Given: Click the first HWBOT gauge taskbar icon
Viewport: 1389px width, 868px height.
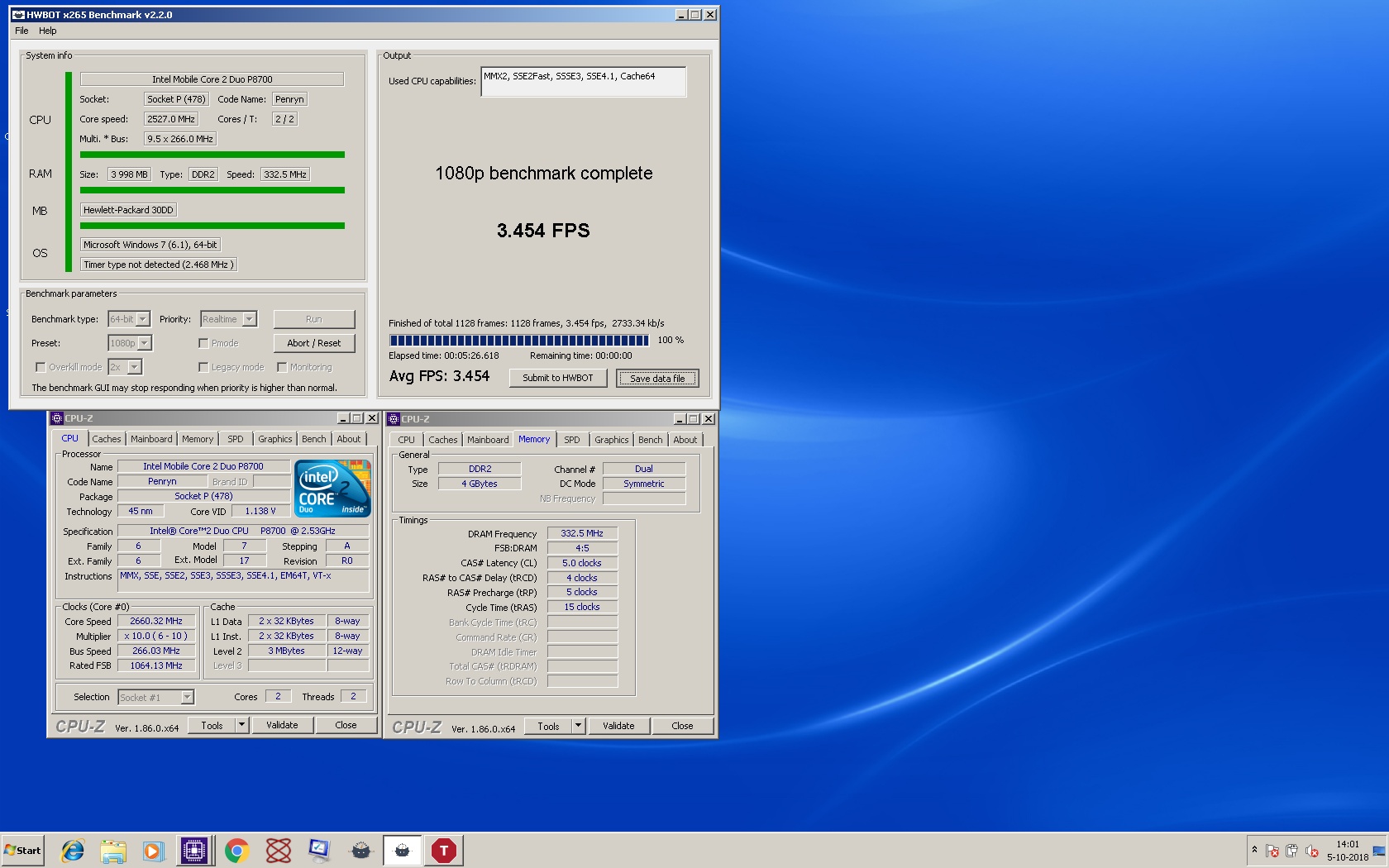Looking at the screenshot, I should (x=360, y=850).
